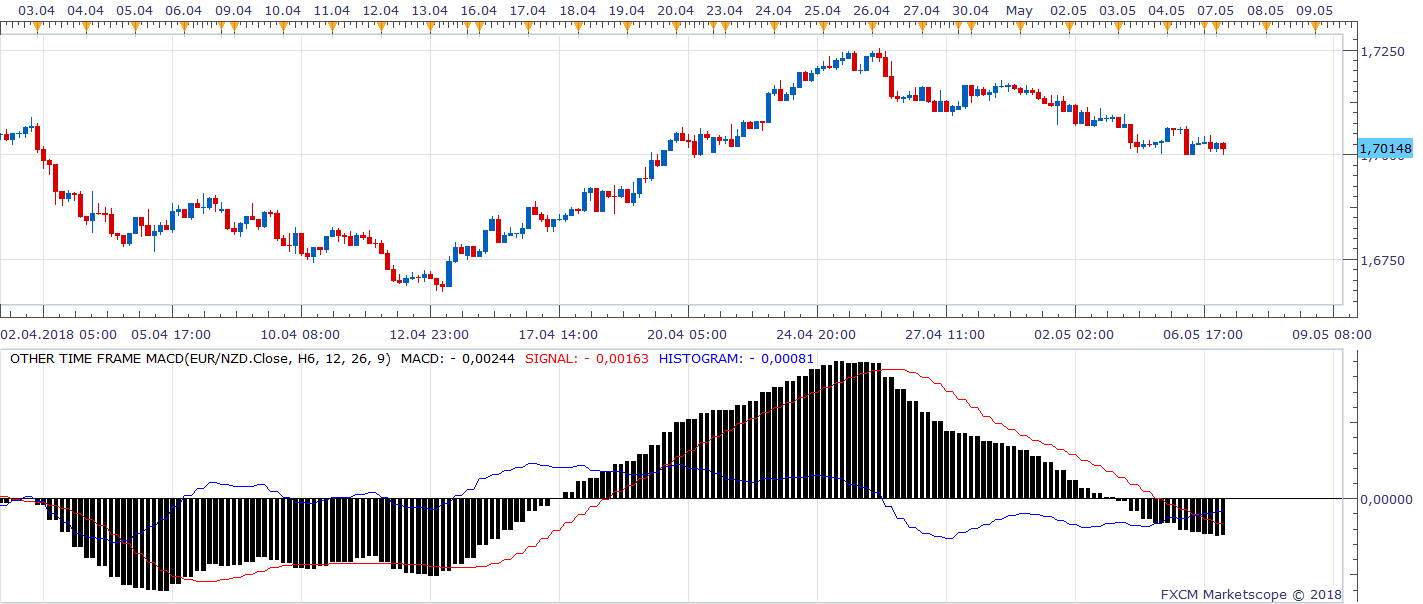
Task: Click the orange marker under 03.05
Action: point(1118,25)
